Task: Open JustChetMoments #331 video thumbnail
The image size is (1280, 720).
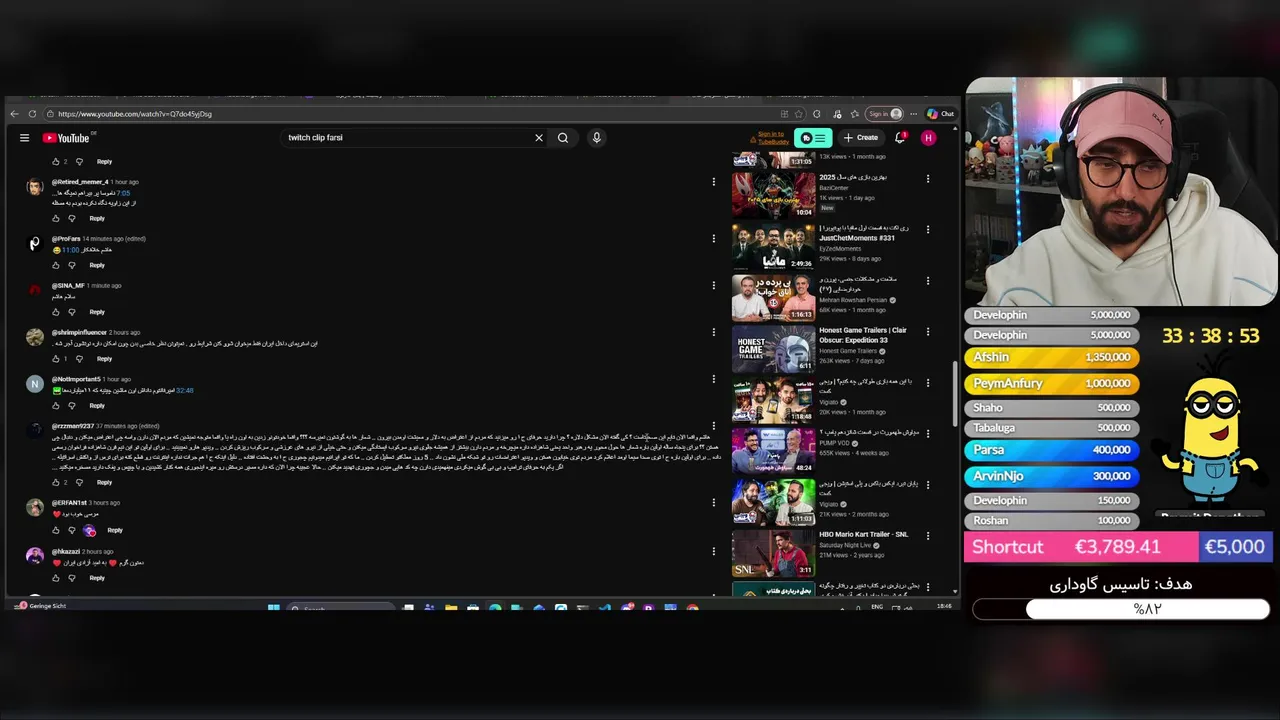Action: pyautogui.click(x=773, y=246)
